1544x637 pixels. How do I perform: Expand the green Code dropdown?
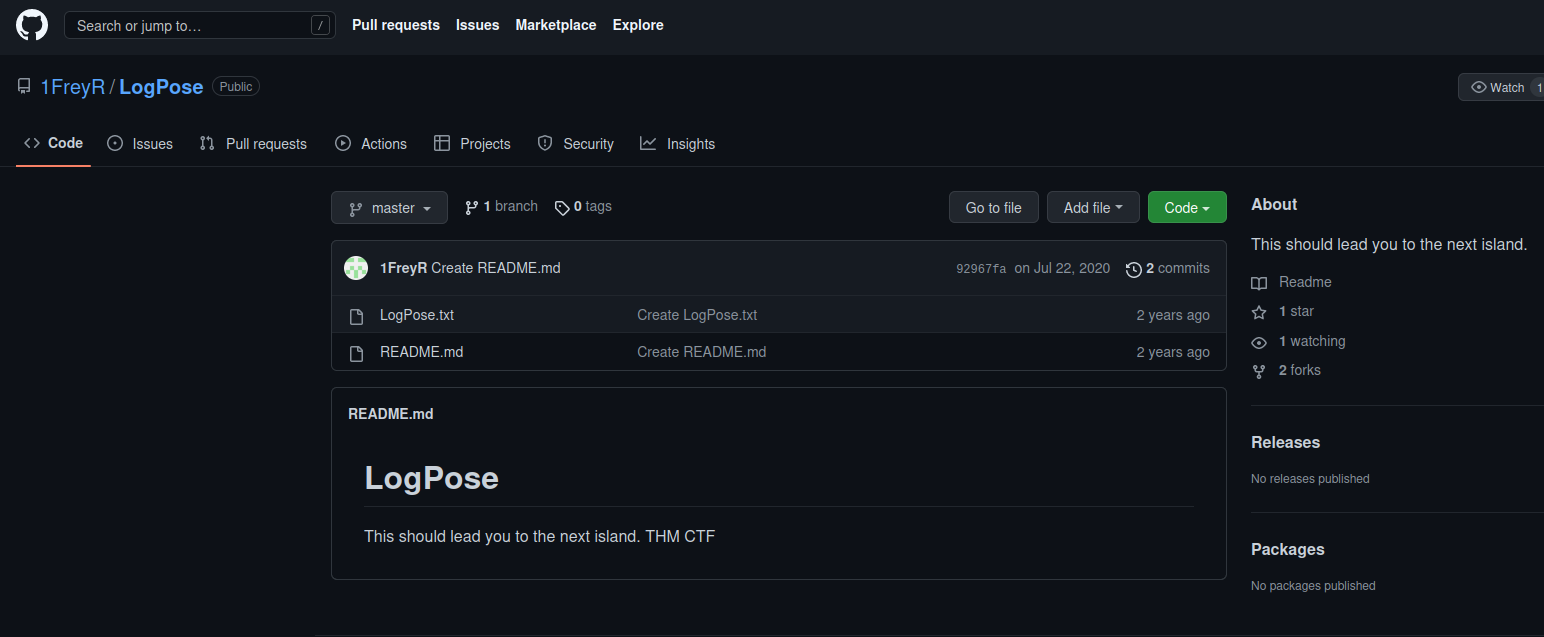point(1187,208)
